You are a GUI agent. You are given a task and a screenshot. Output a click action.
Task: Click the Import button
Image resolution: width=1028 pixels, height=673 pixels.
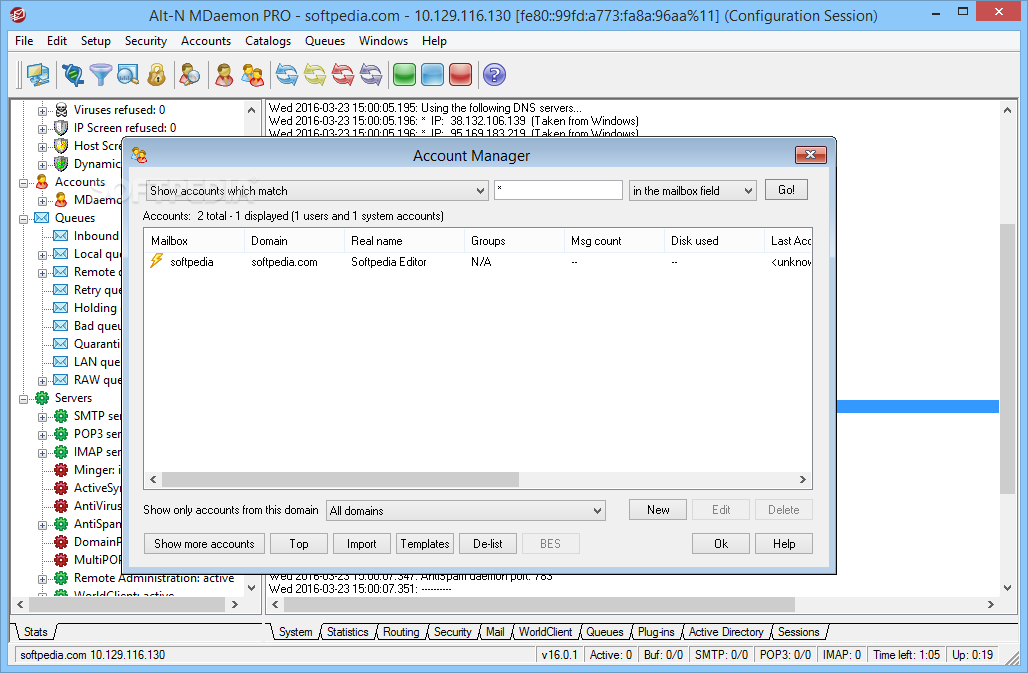361,544
